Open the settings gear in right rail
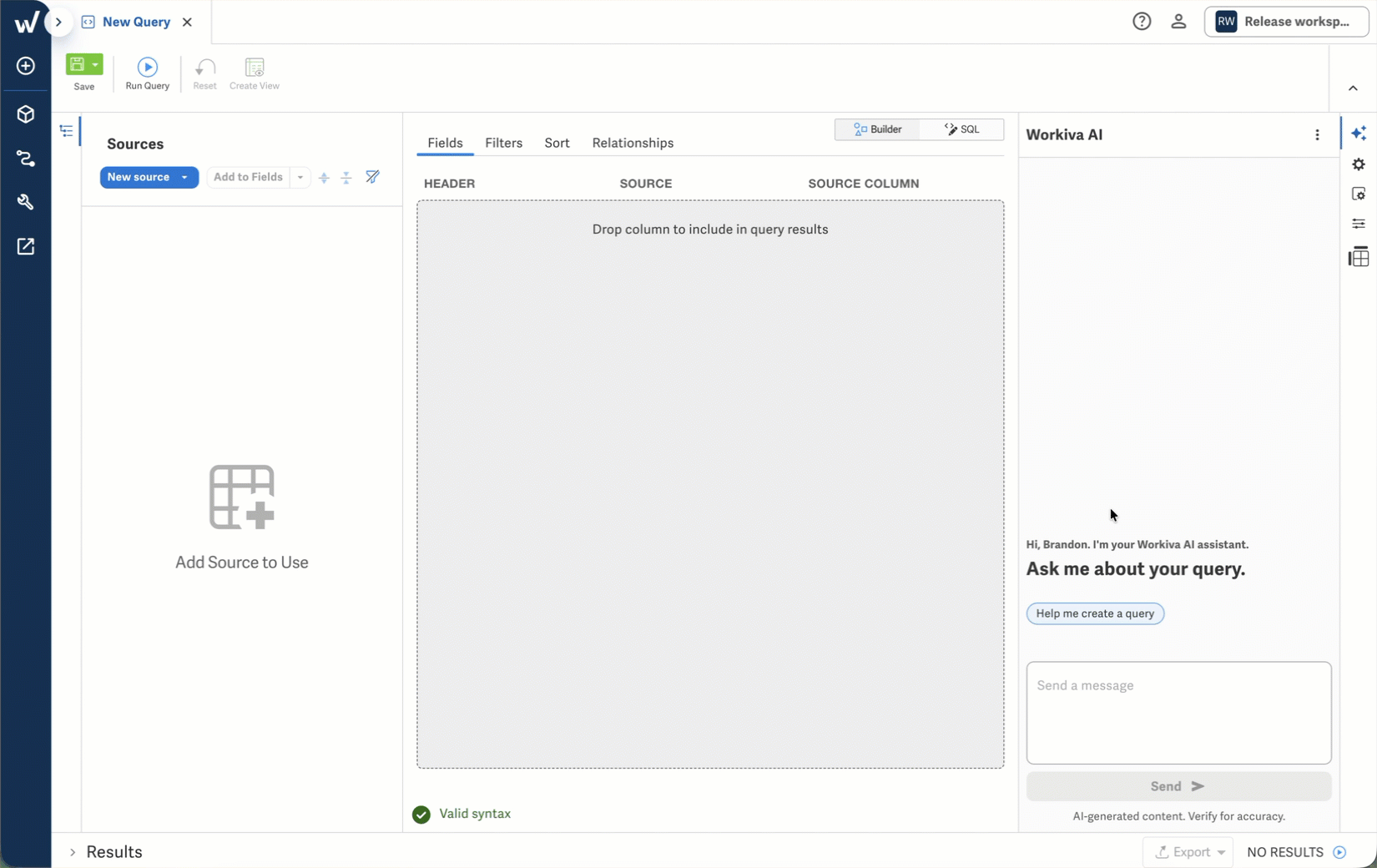The image size is (1377, 868). 1359,164
